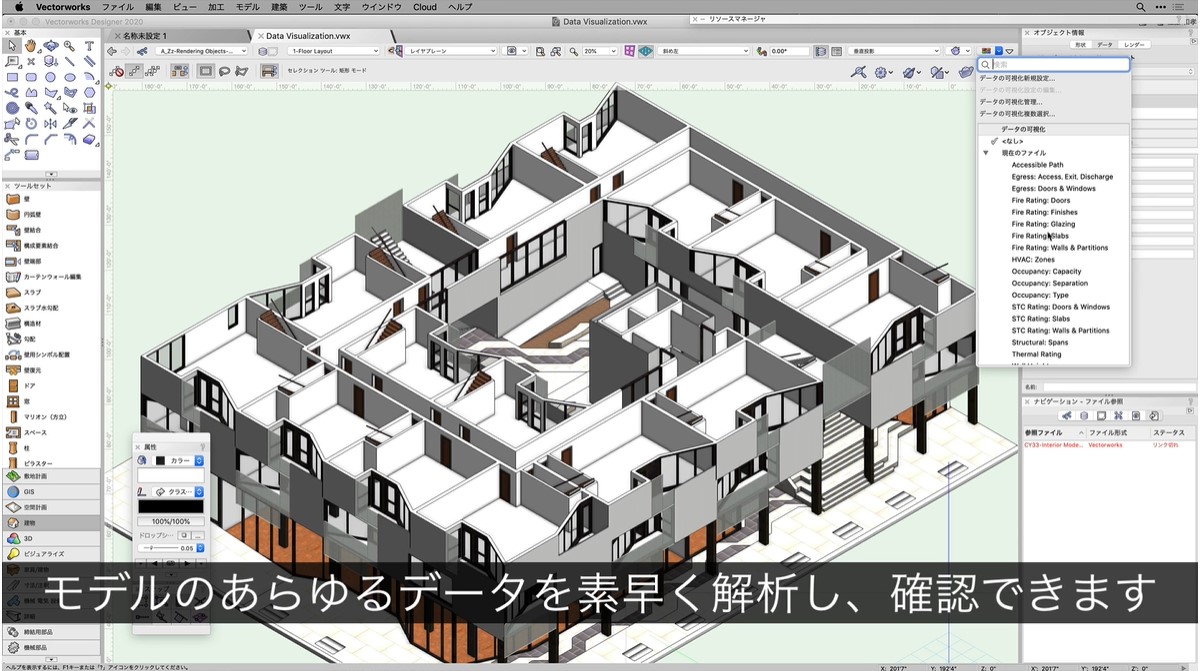Switch to the 名称未設定 1 document tab

(x=144, y=35)
